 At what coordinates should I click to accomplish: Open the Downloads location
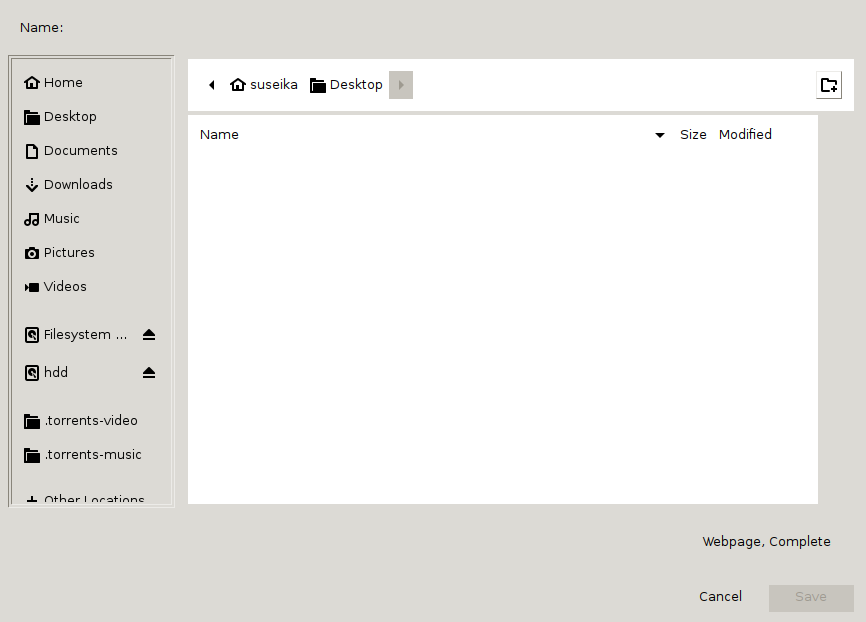pos(76,184)
